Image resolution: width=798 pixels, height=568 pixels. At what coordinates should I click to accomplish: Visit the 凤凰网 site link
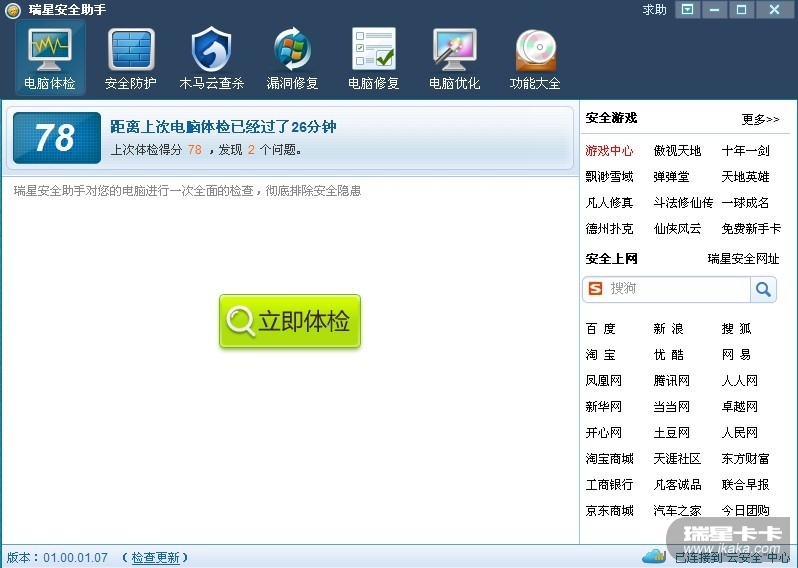[x=604, y=381]
